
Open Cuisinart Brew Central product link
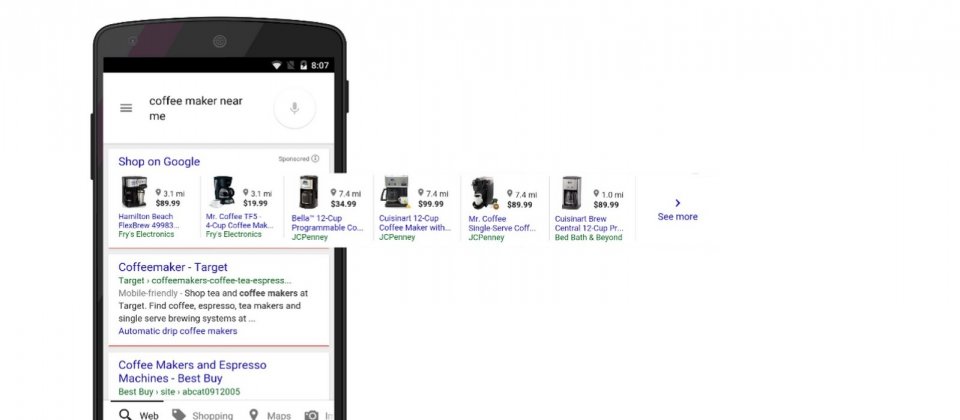[x=589, y=223]
